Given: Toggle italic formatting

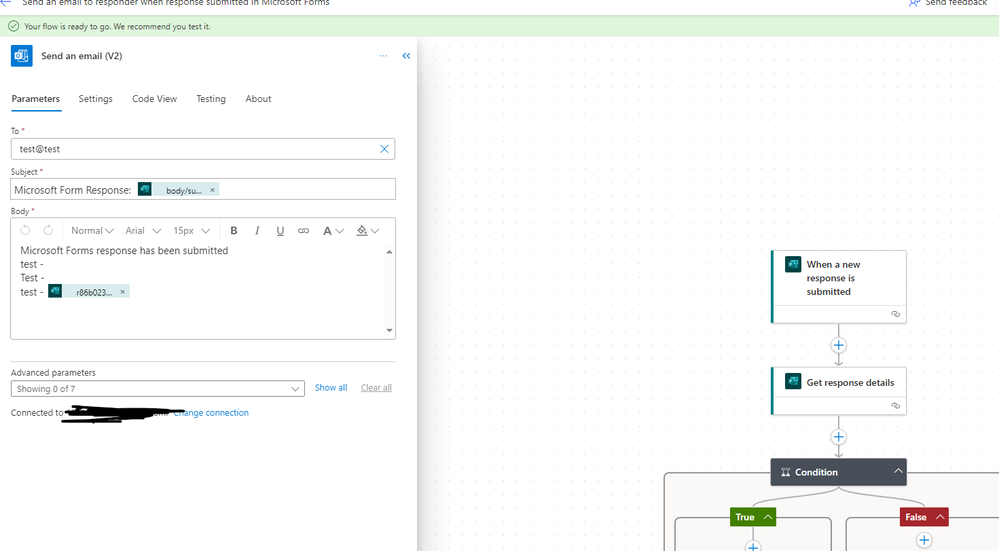Looking at the screenshot, I should 257,231.
